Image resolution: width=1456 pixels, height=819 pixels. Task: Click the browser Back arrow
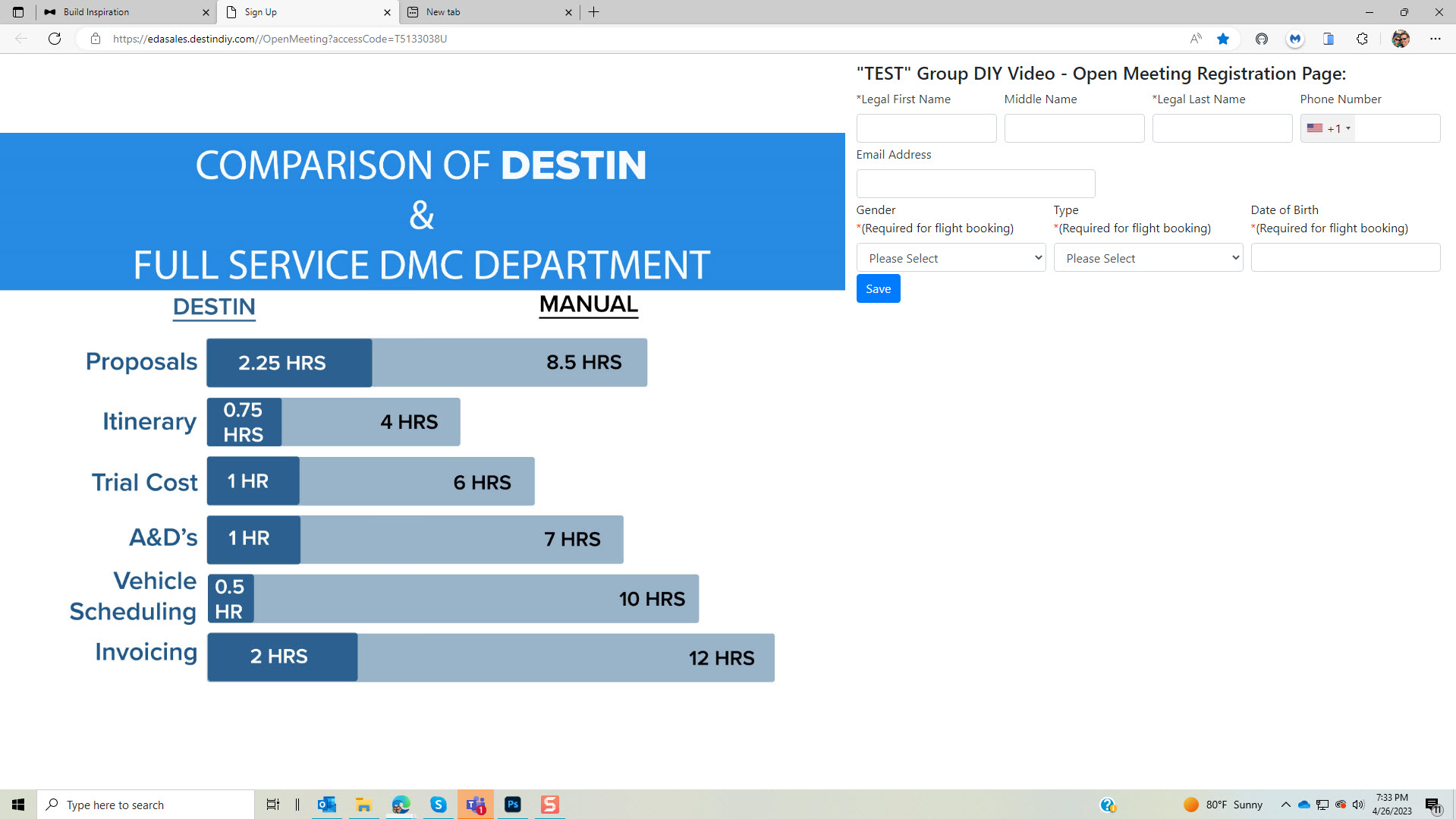click(x=21, y=39)
